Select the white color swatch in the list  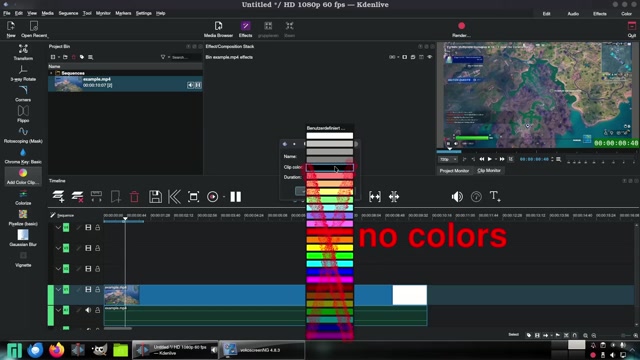[x=330, y=136]
